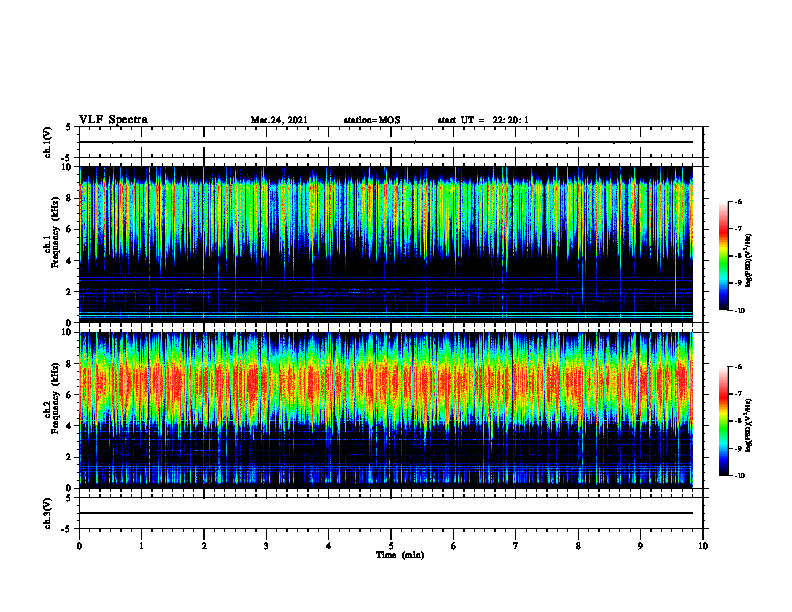Image resolution: width=792 pixels, height=612 pixels.
Task: Click the -6 tick on ch.1 color bar
Action: click(738, 202)
